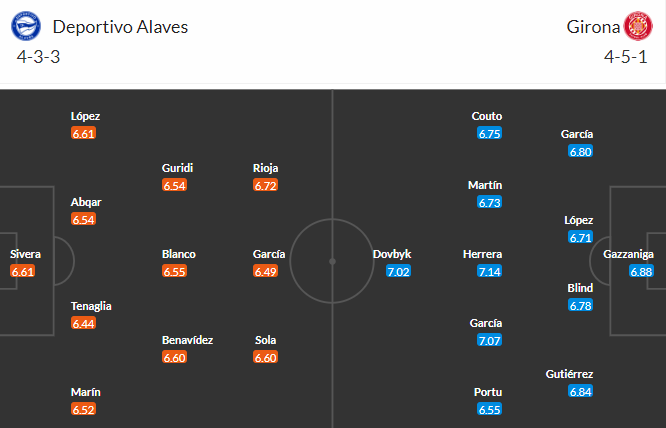
Task: Click Dovbyk's player name
Action: point(392,254)
